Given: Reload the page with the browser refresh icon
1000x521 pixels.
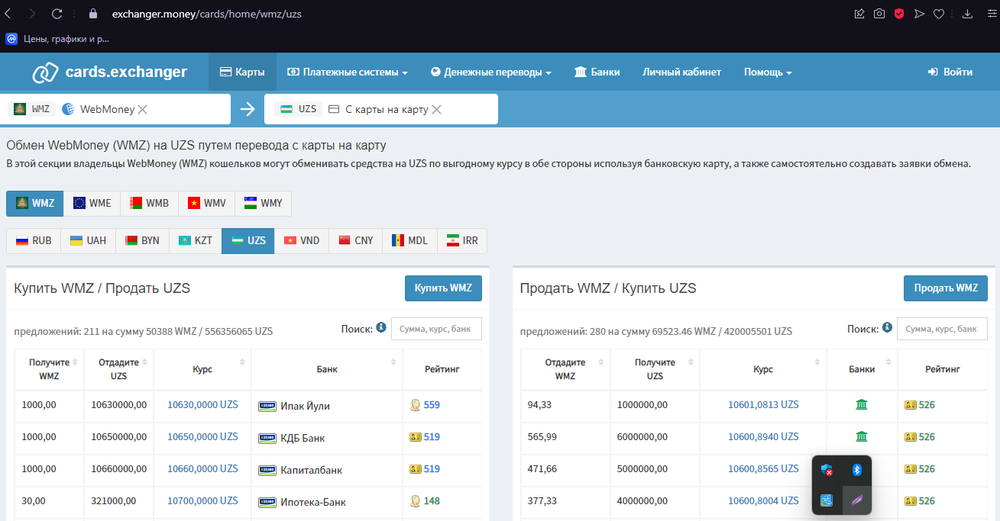Looking at the screenshot, I should pyautogui.click(x=56, y=14).
